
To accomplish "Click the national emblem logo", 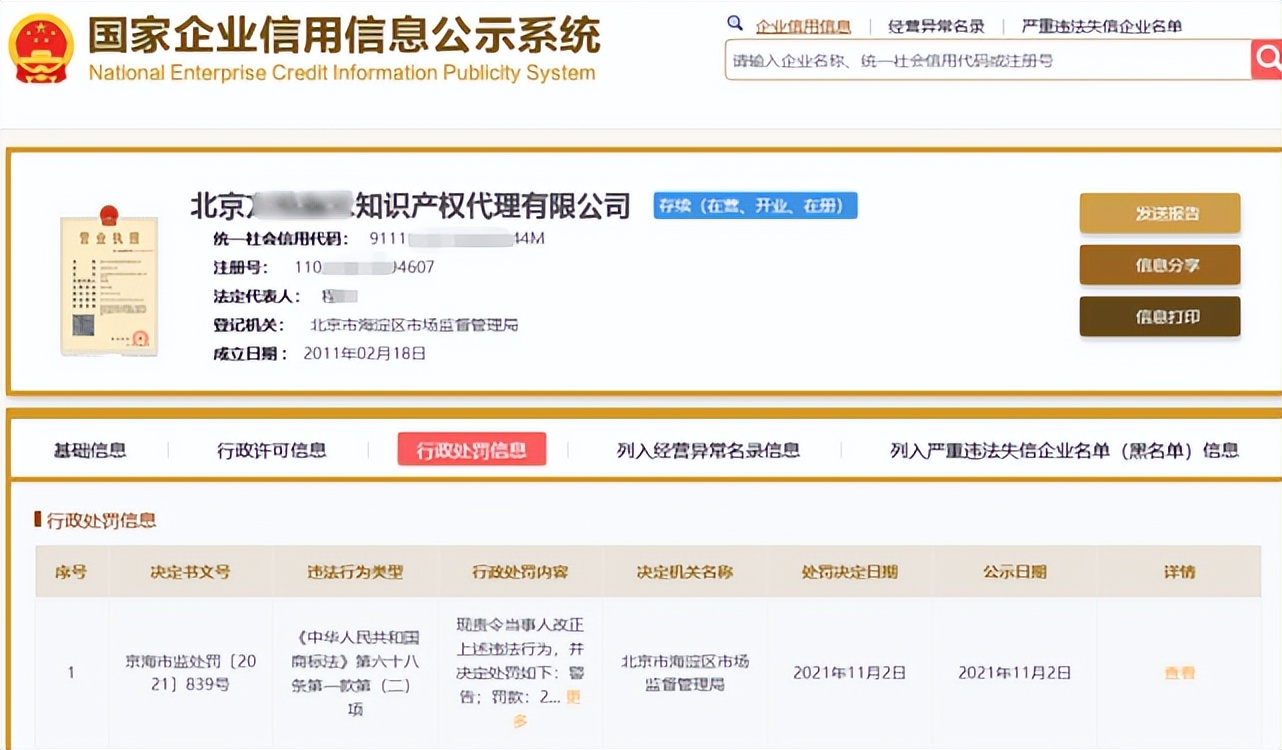I will (39, 48).
